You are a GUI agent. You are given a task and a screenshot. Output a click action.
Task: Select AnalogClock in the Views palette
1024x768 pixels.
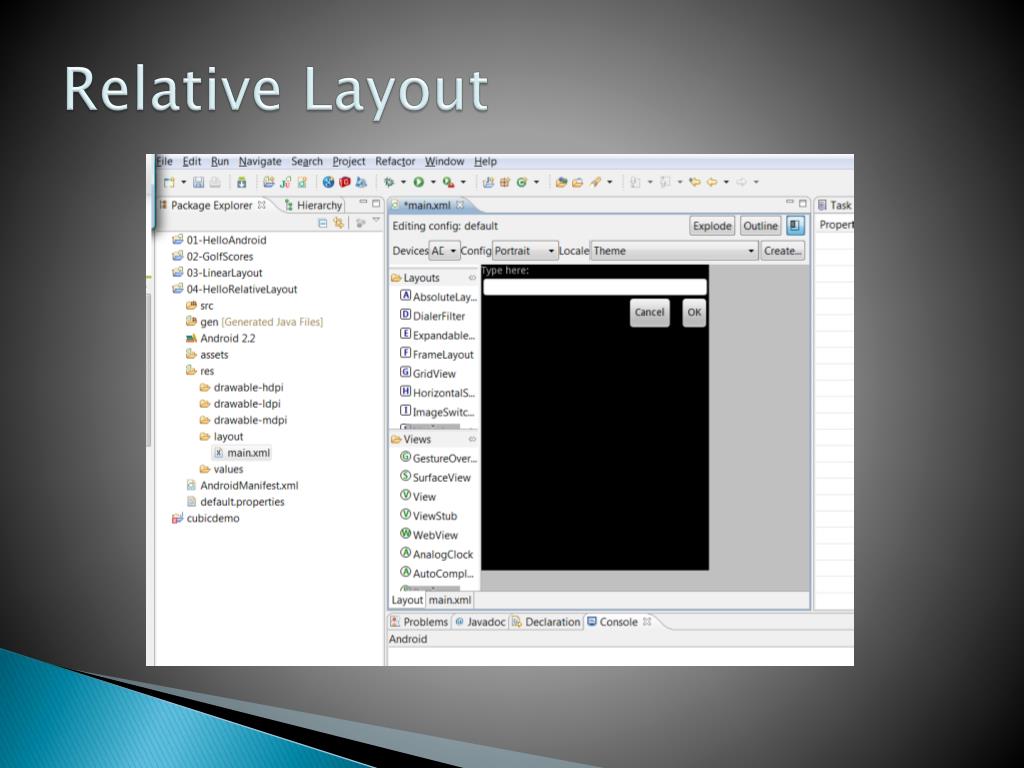point(443,554)
